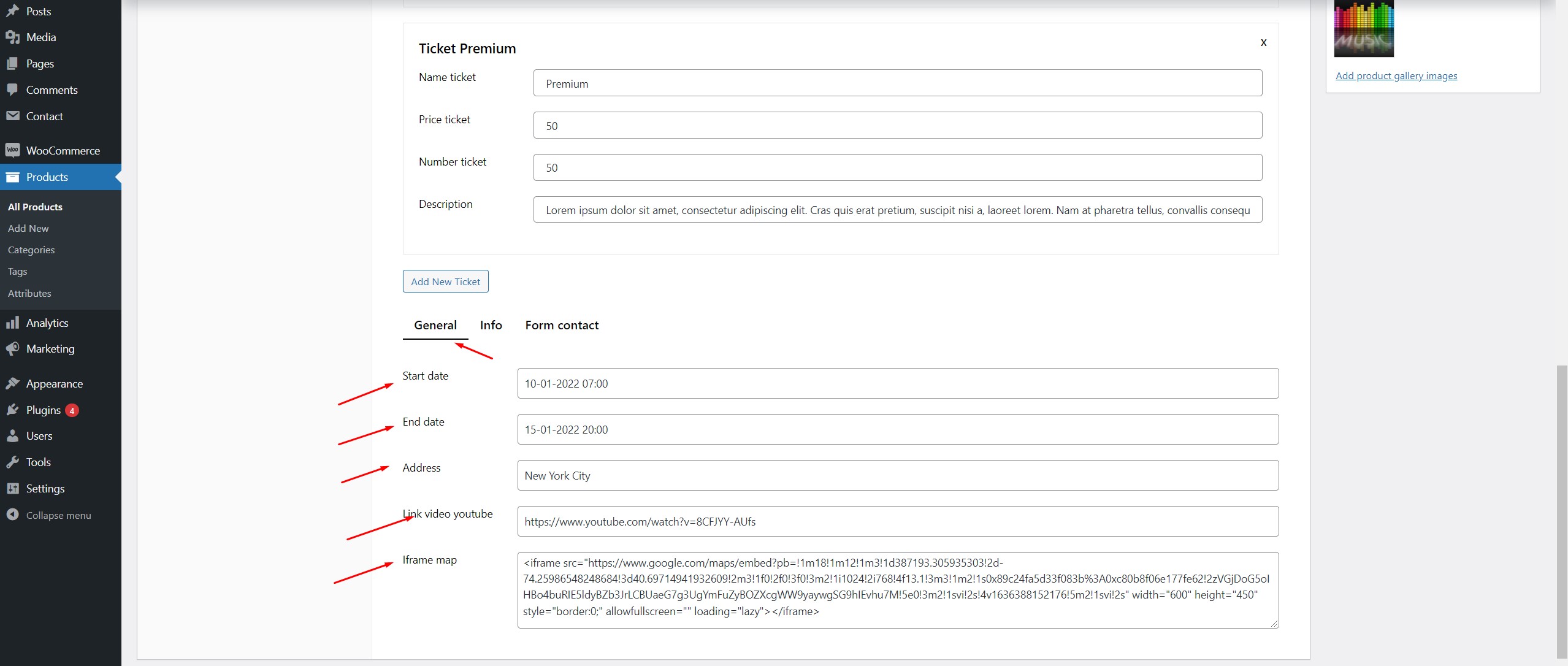Click the Tools wrench icon
Screen dimensions: 1568x666
[x=12, y=462]
